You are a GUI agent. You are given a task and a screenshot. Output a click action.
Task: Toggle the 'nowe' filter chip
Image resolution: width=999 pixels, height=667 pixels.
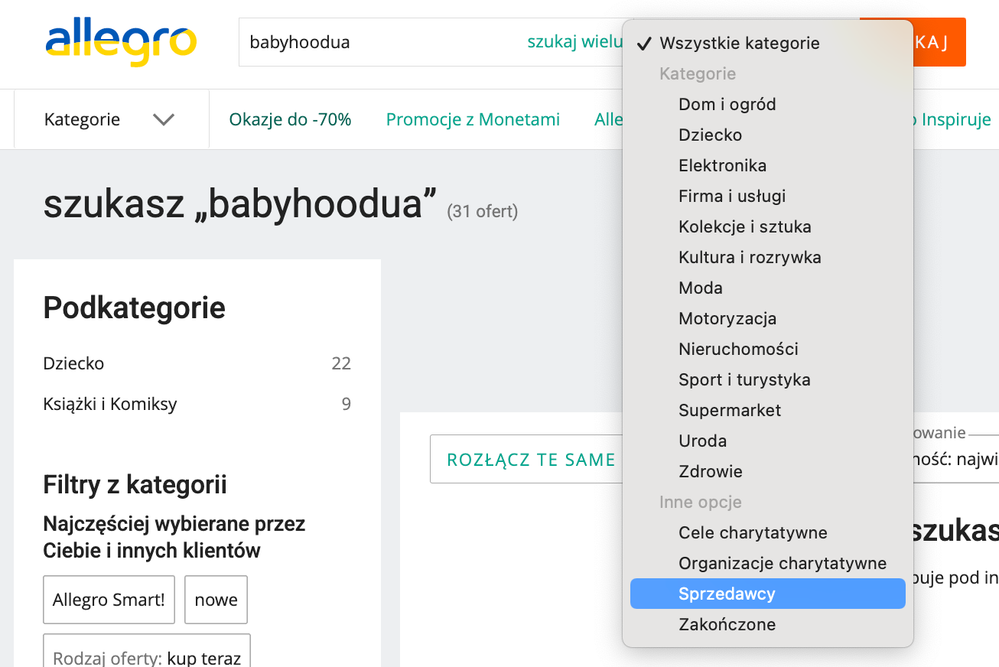click(x=216, y=599)
